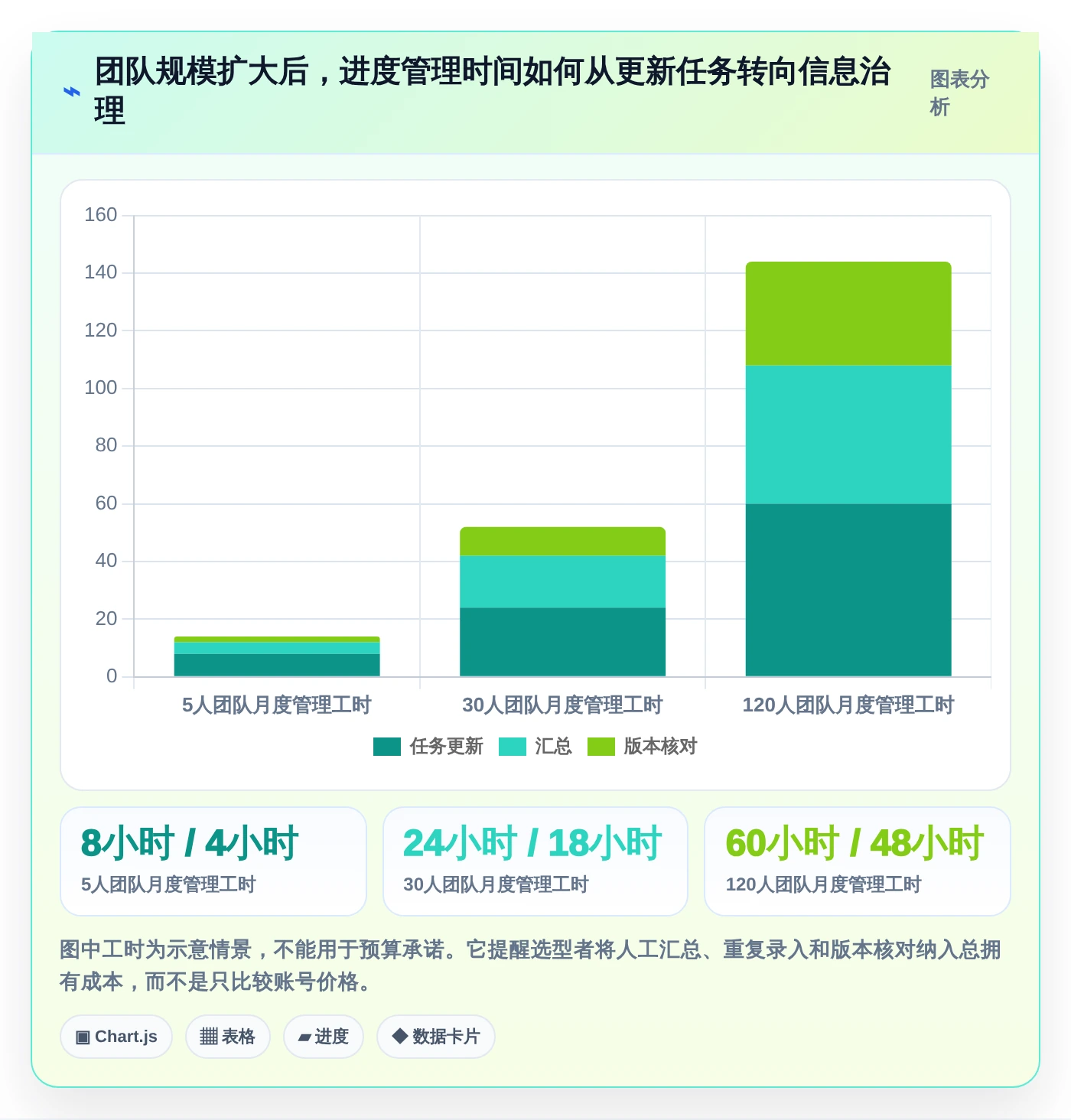The image size is (1071, 1120).
Task: Click the dark teal 任务更新 segment of 30人 bar
Action: [562, 642]
